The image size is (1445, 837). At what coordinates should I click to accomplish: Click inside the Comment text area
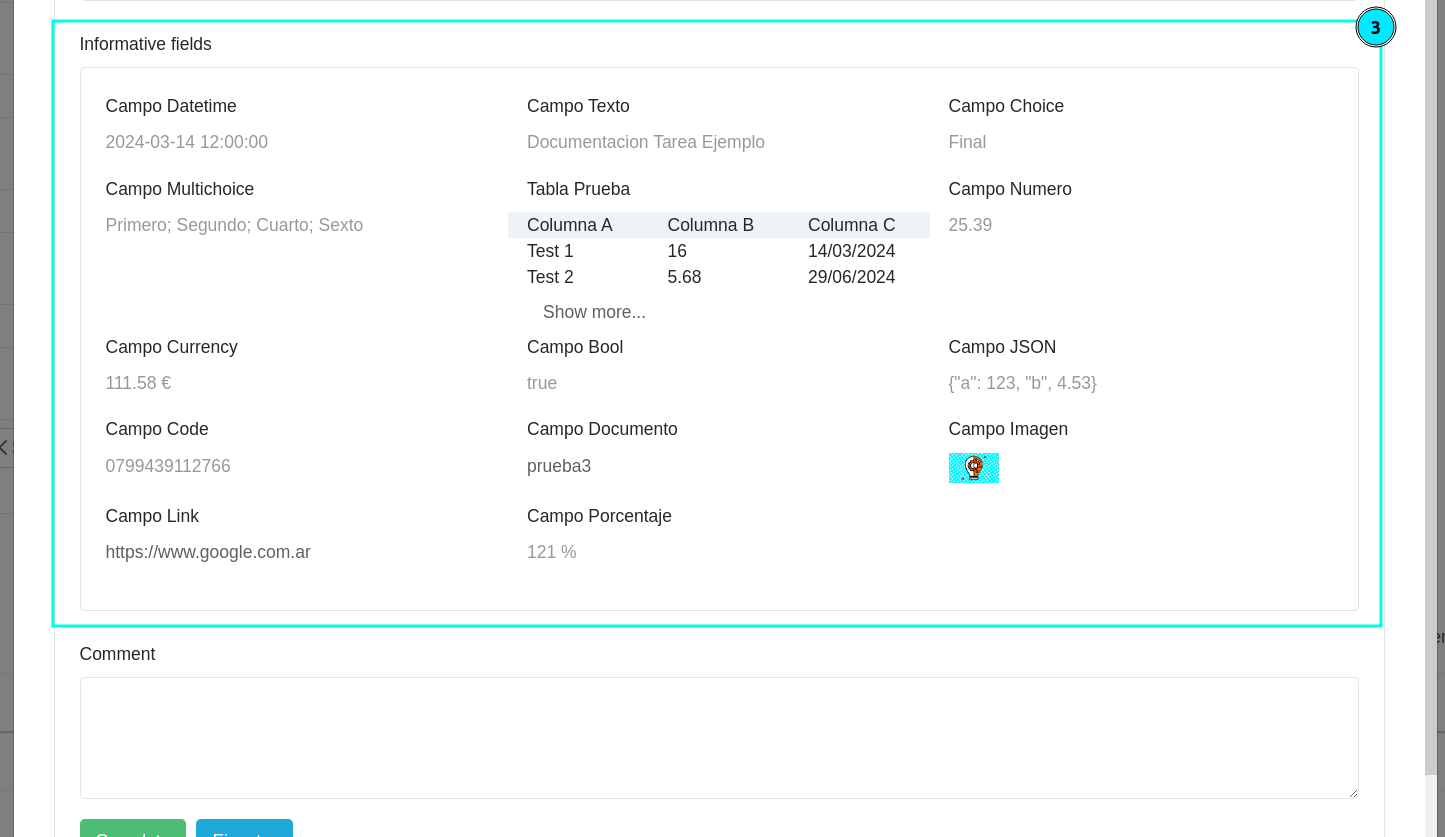tap(718, 737)
